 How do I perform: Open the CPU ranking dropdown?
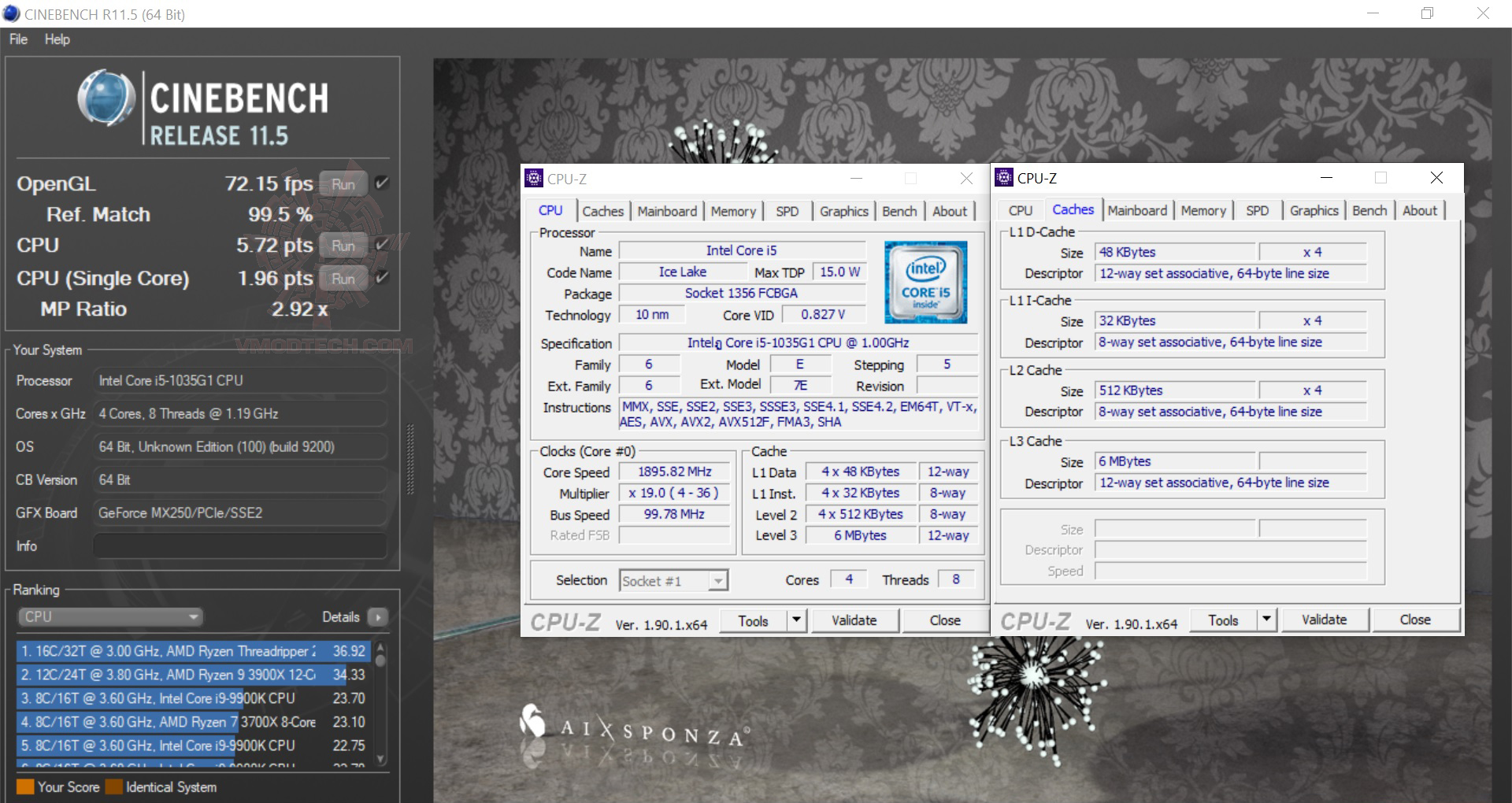(x=109, y=616)
